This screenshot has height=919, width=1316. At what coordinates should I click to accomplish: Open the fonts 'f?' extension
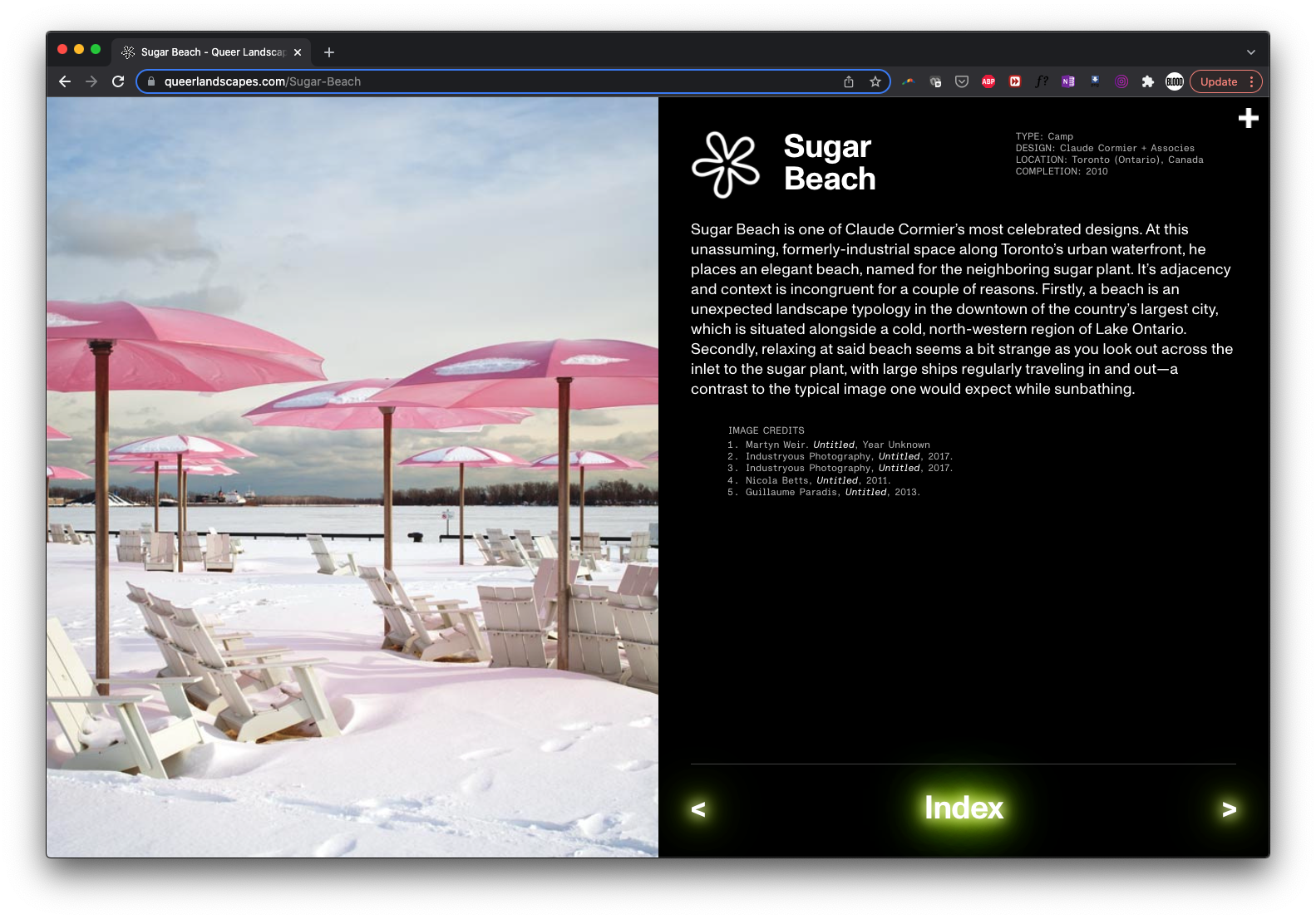point(1042,81)
